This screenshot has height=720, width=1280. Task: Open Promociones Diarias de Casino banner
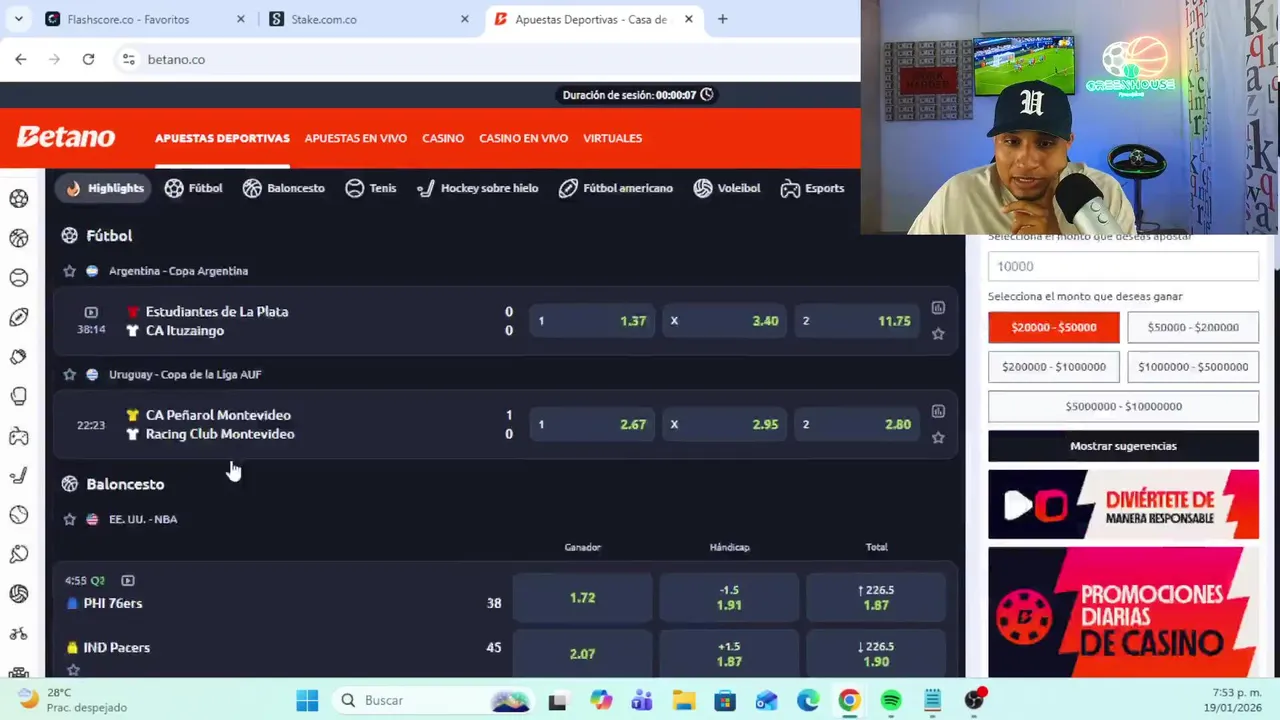click(x=1123, y=612)
